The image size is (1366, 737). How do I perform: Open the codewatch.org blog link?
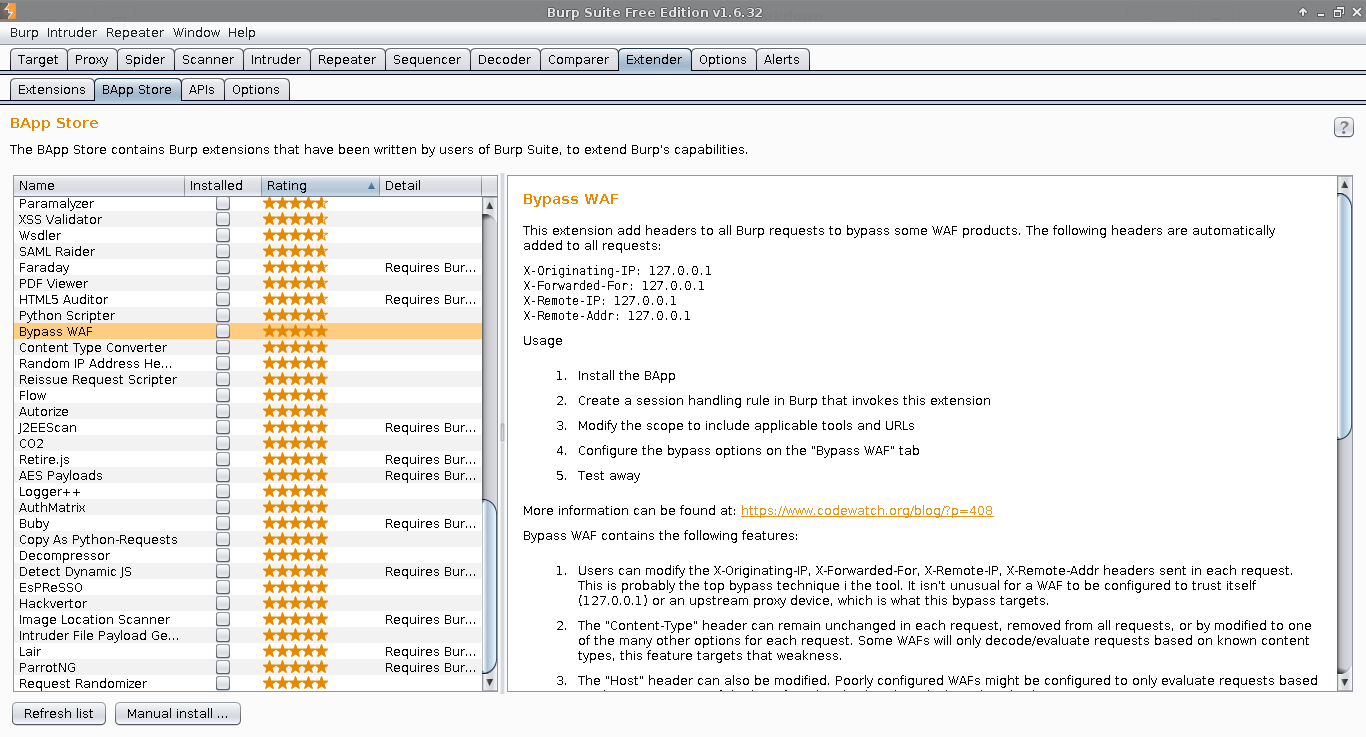click(x=867, y=511)
